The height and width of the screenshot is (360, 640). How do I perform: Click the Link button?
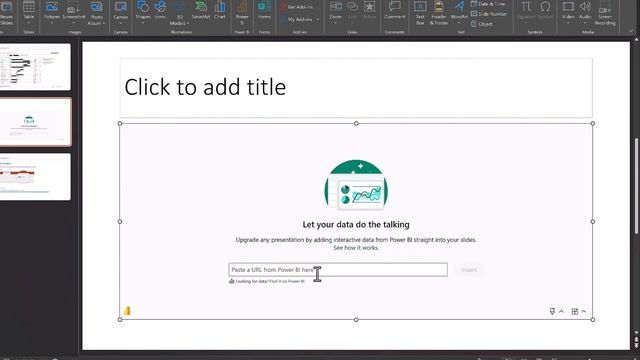tap(352, 13)
